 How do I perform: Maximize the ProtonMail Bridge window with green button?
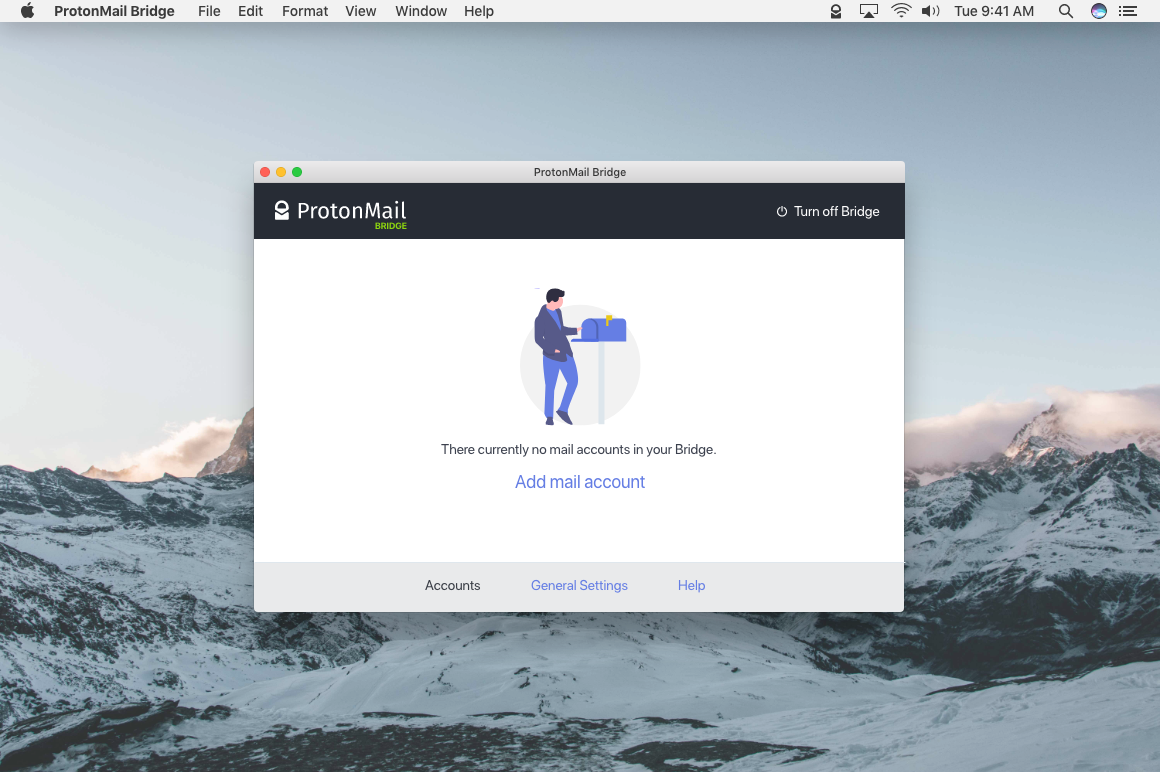click(x=297, y=172)
